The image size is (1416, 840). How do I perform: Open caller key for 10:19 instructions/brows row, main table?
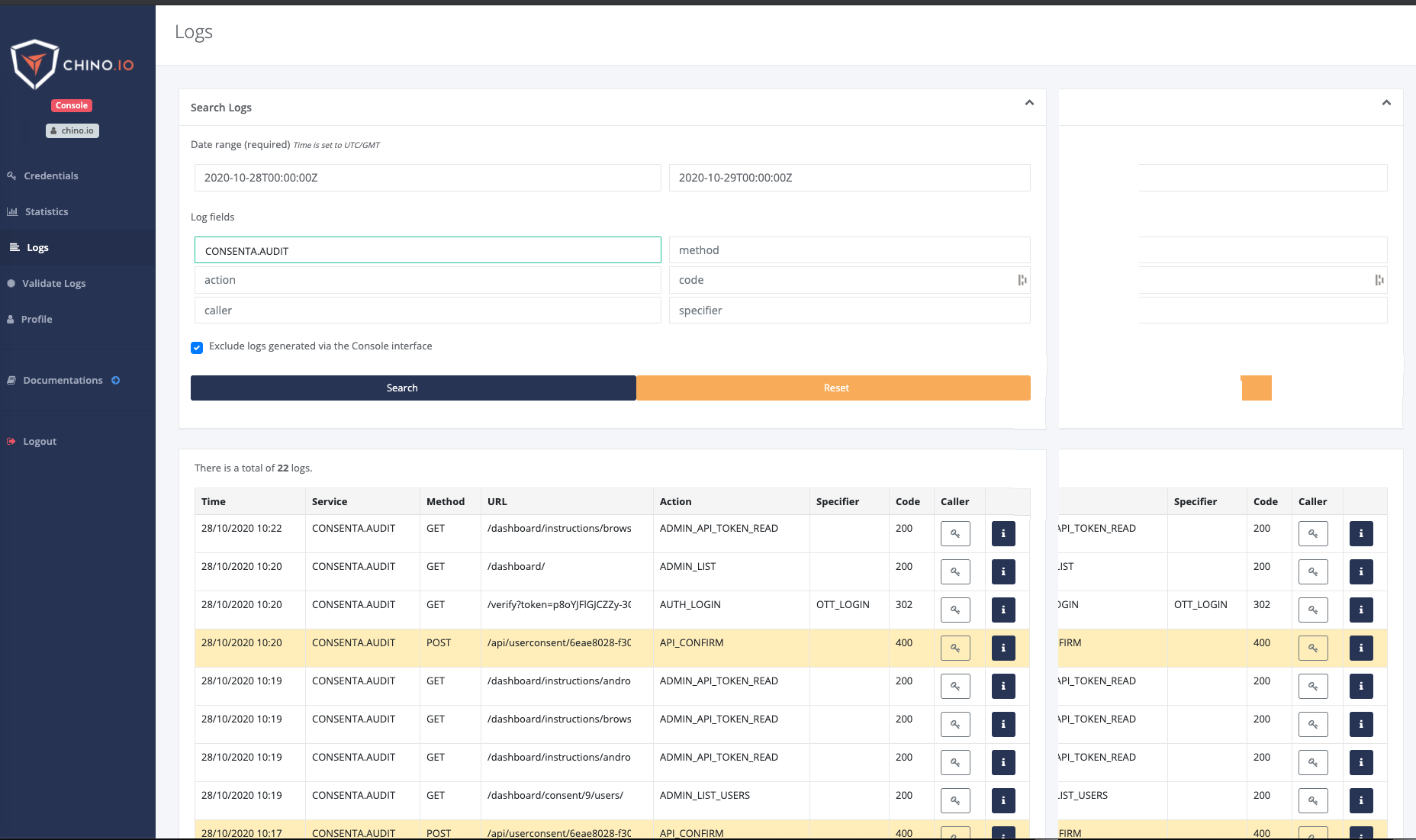click(x=955, y=724)
